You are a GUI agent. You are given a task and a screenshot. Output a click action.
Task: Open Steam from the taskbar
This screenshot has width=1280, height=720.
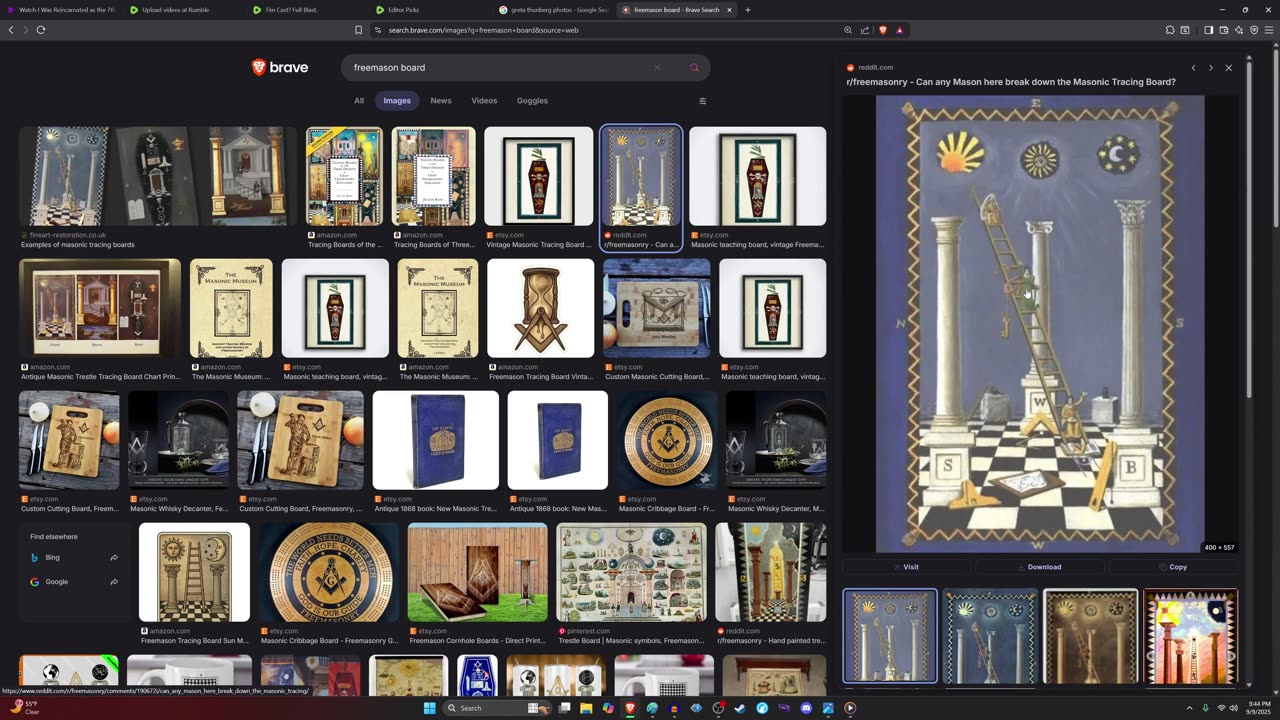pyautogui.click(x=740, y=708)
